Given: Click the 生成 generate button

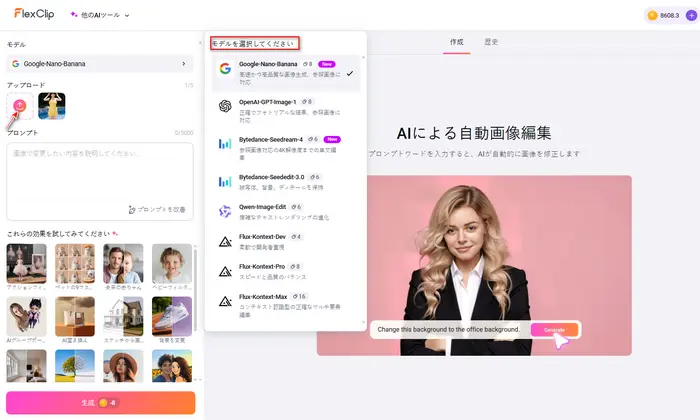Looking at the screenshot, I should pos(100,403).
